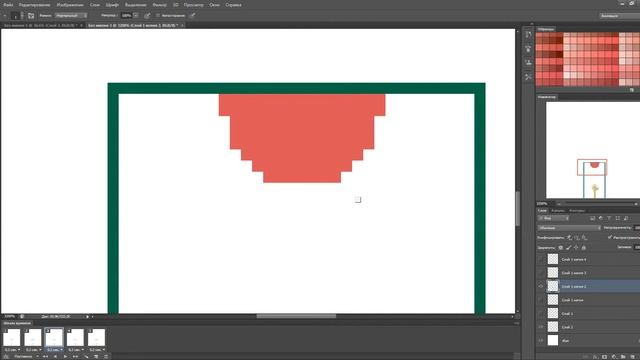Play the frame animation

65,356
